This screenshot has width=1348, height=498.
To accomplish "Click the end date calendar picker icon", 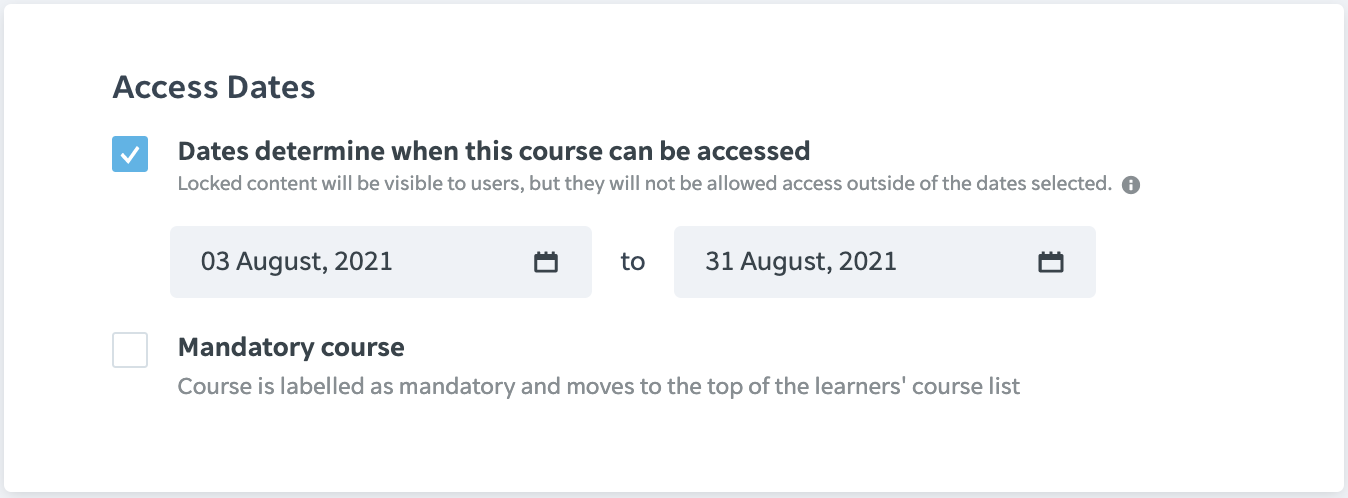I will tap(1050, 262).
